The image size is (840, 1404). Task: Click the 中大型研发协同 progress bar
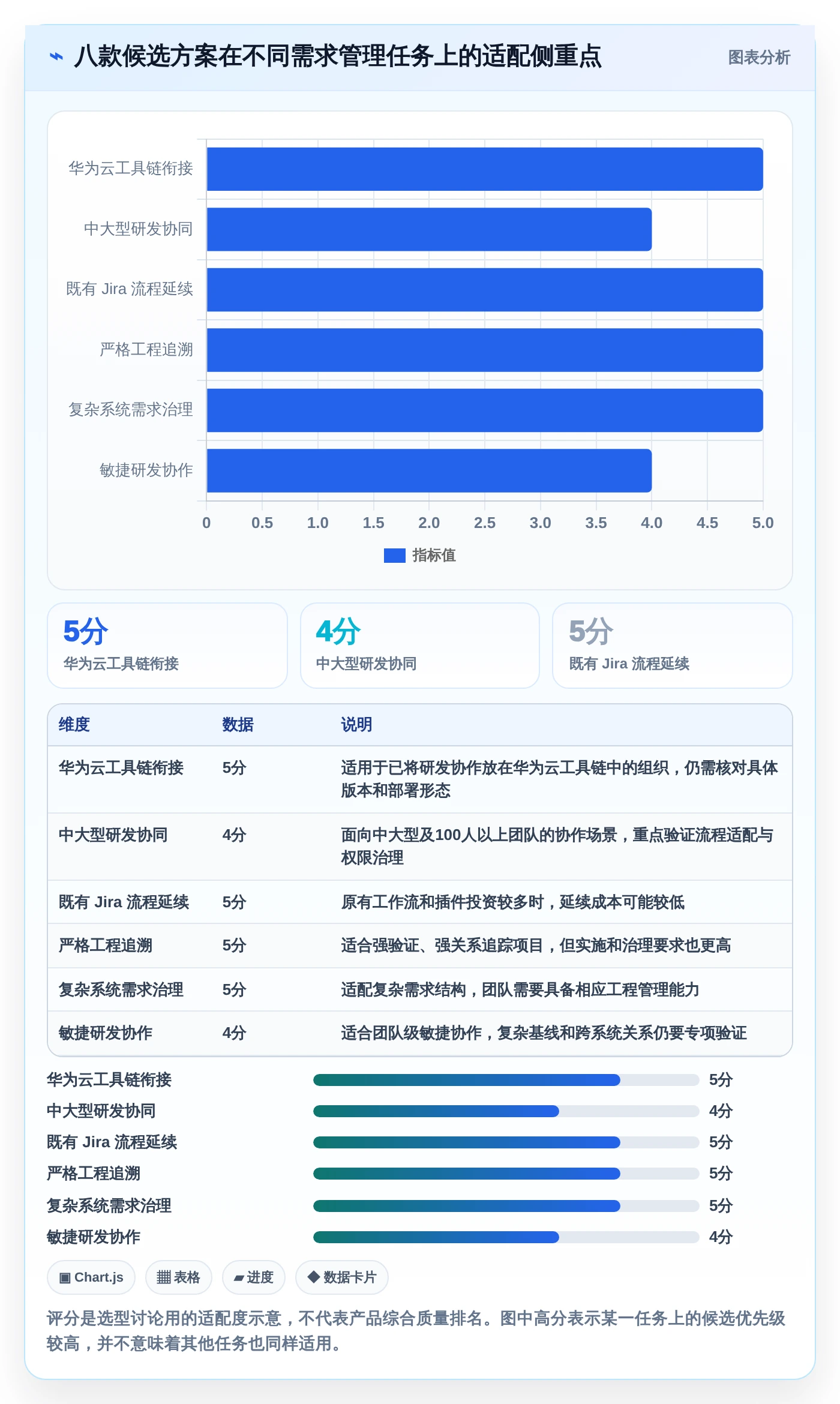click(x=506, y=1111)
